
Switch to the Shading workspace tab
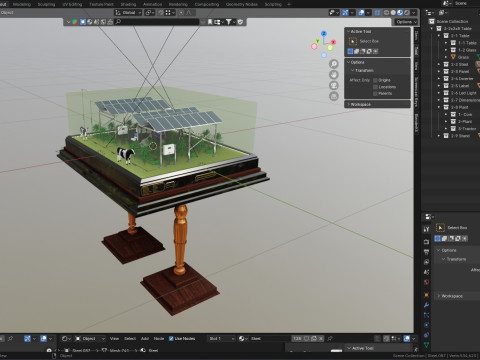(x=128, y=4)
